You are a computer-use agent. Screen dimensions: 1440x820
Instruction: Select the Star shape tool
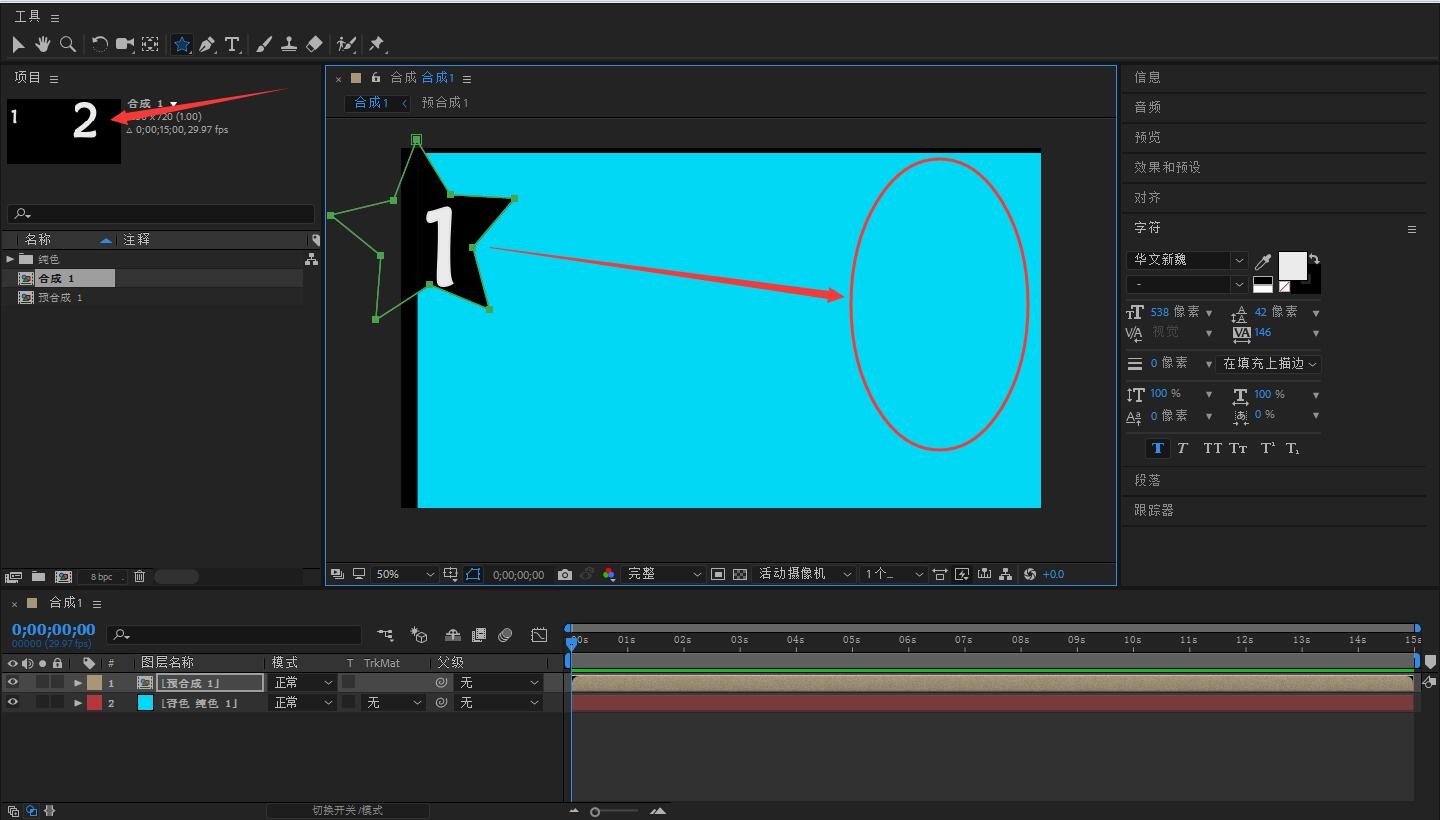coord(182,44)
